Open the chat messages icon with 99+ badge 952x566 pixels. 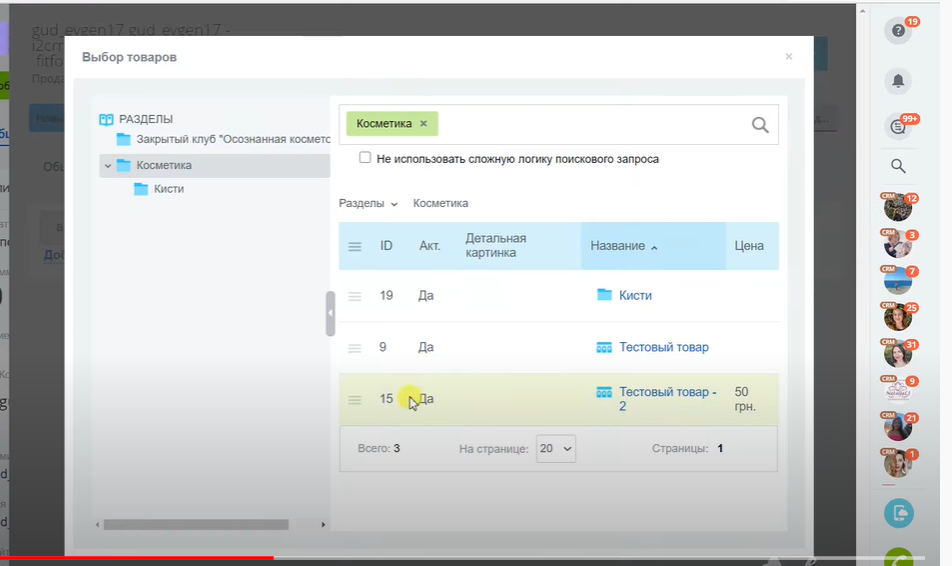pos(898,126)
